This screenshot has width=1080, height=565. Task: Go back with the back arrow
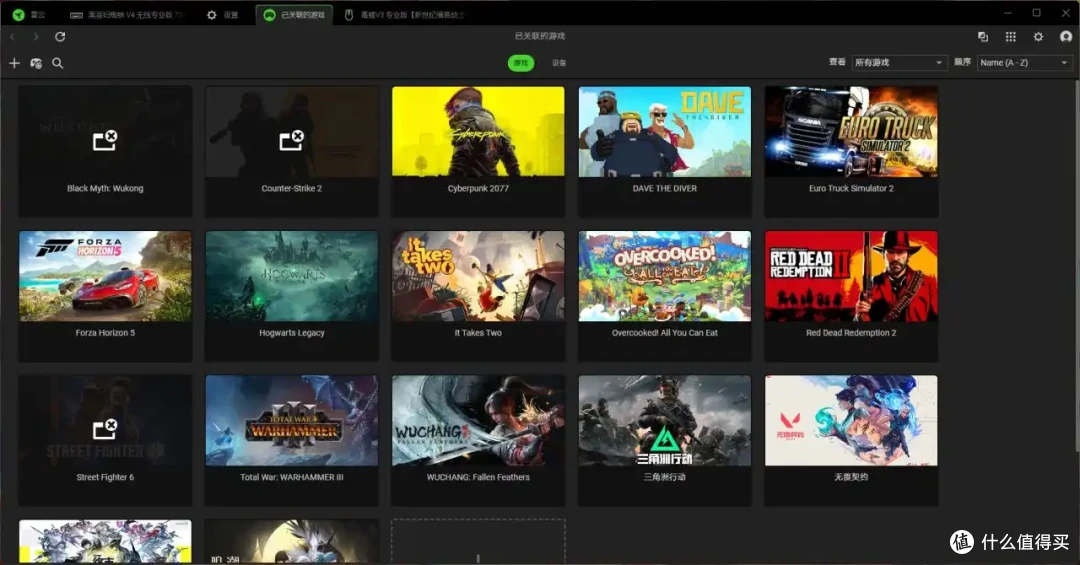click(x=12, y=37)
